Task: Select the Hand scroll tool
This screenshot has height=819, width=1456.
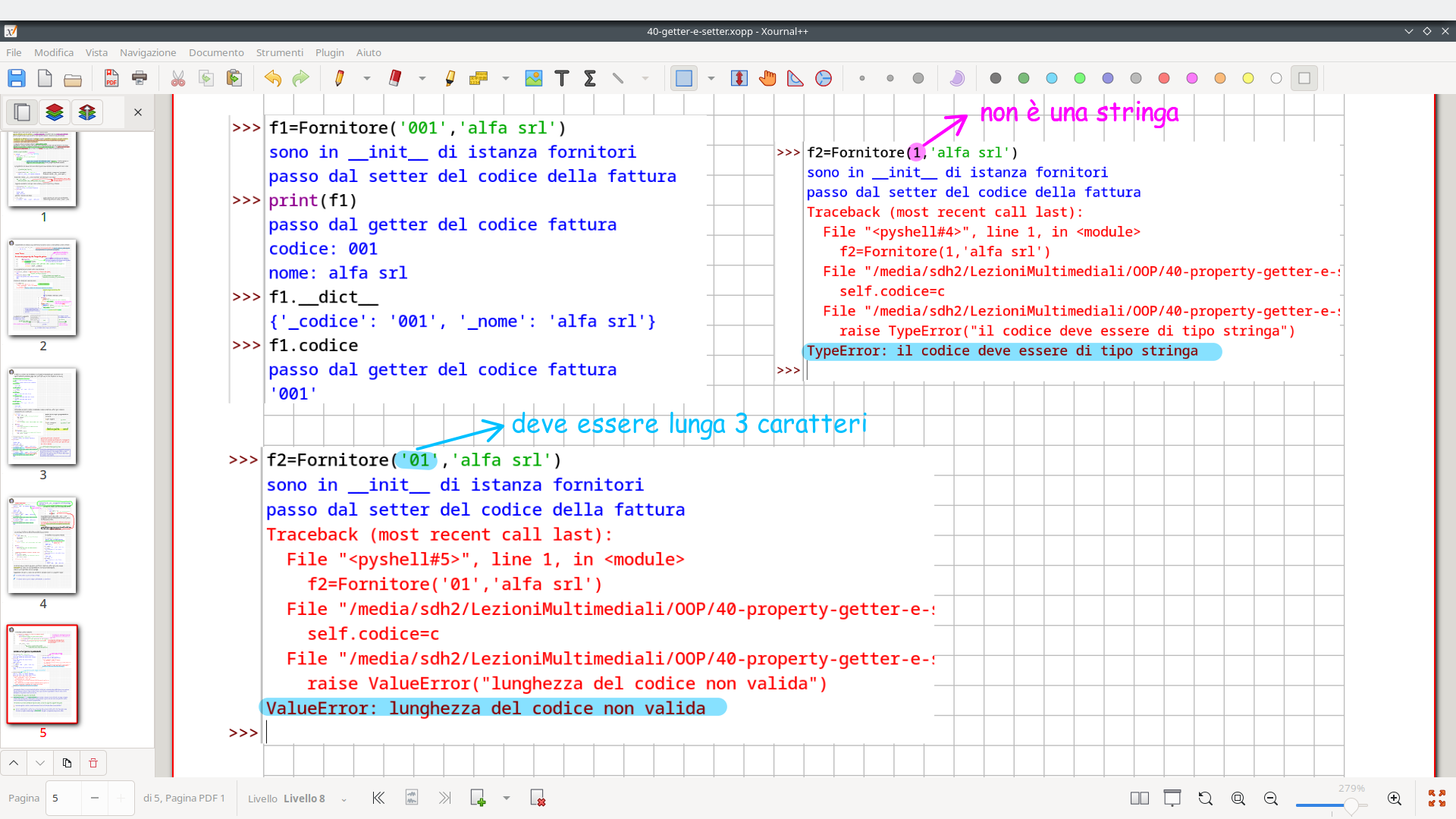Action: (x=767, y=78)
